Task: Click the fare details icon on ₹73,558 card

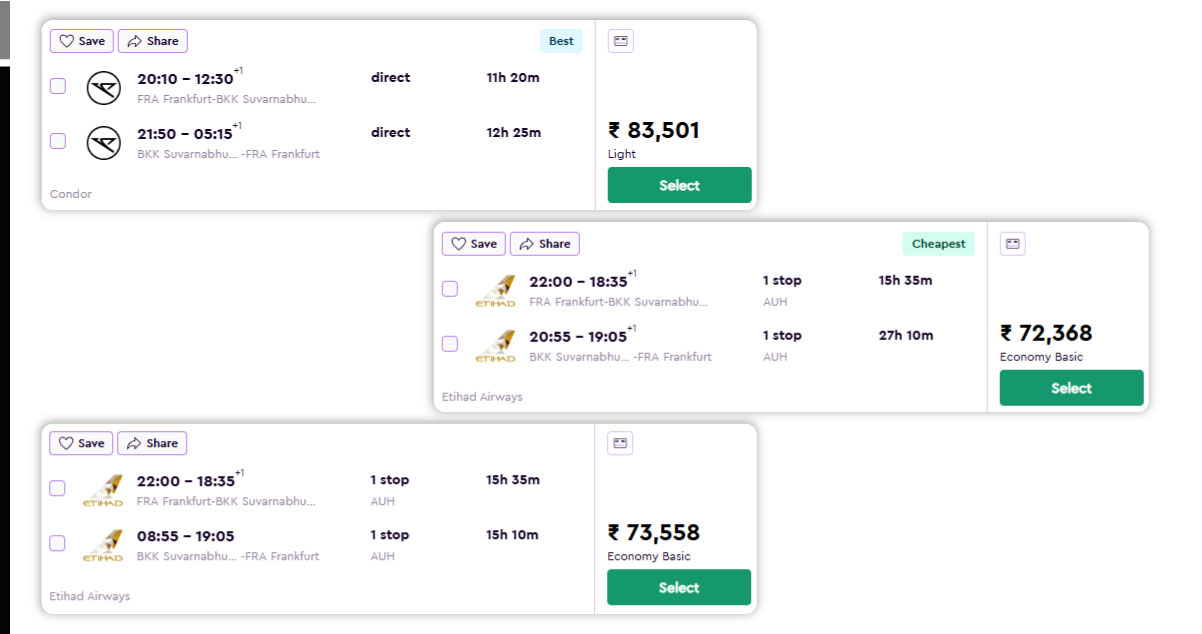Action: point(620,443)
